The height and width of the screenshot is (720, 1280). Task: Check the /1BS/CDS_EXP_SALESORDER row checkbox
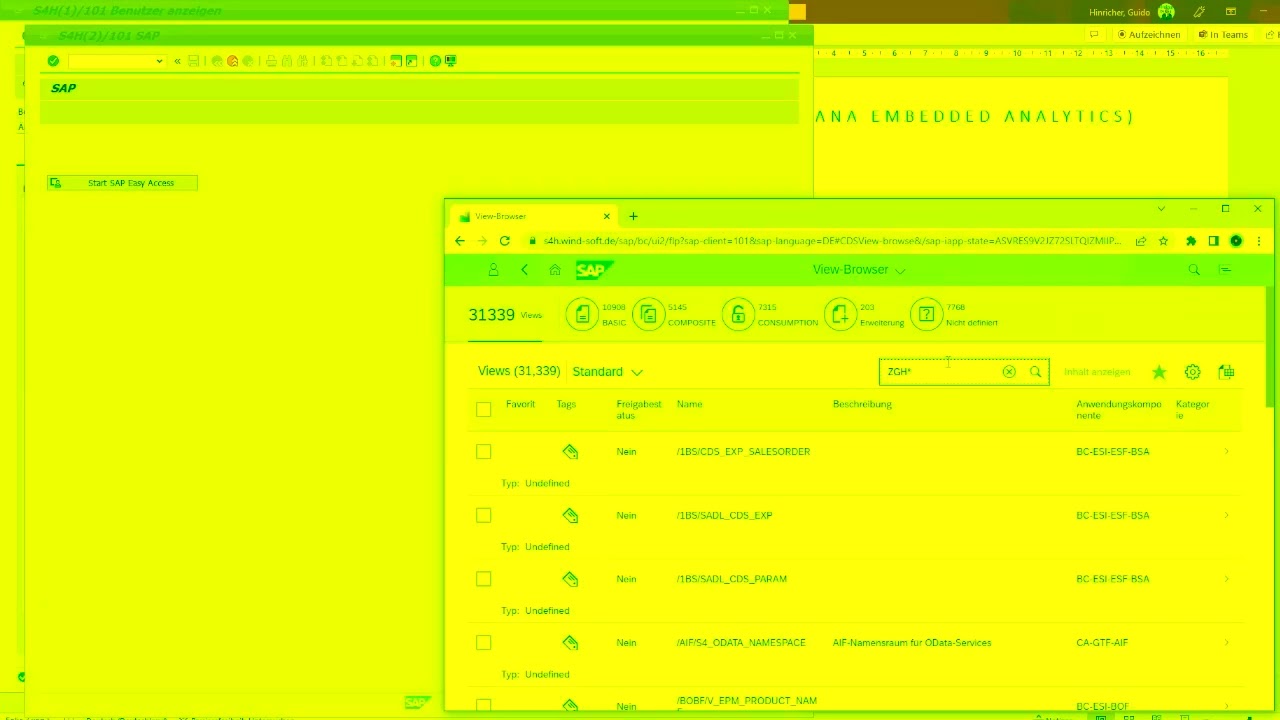pyautogui.click(x=484, y=452)
